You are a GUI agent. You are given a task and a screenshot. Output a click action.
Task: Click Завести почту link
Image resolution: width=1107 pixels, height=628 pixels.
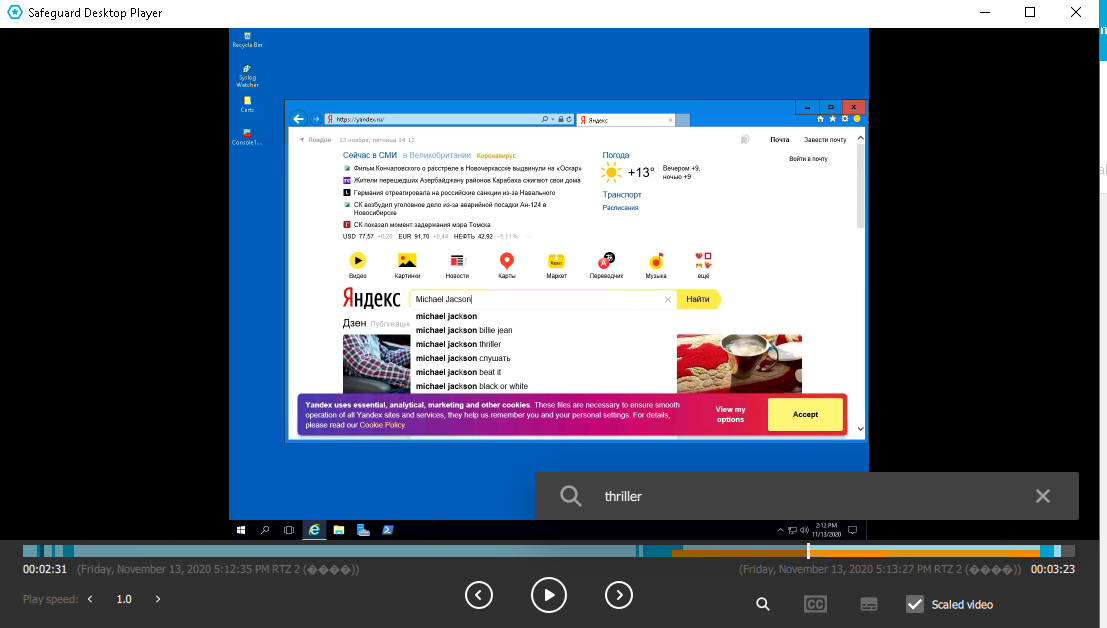tap(825, 140)
